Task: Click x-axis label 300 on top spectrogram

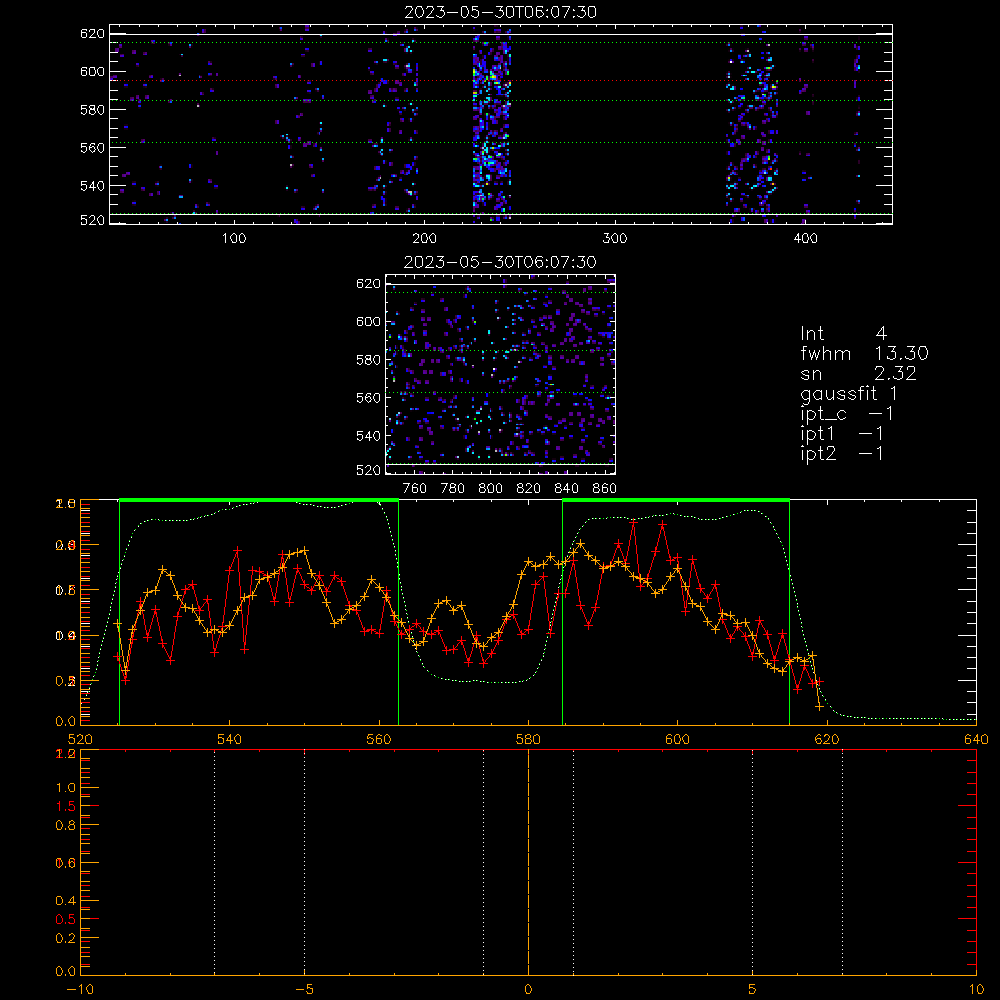Action: pos(615,239)
